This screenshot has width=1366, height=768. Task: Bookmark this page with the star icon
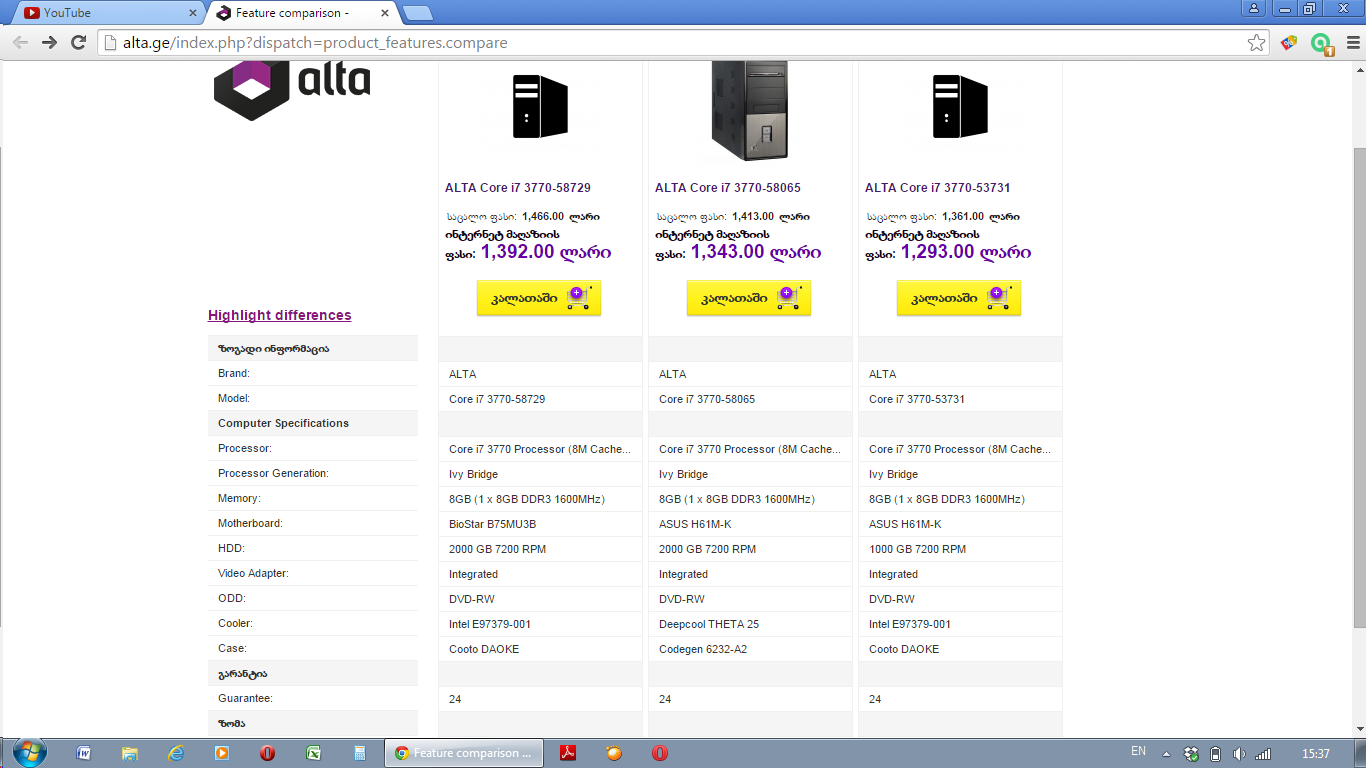pyautogui.click(x=1257, y=43)
